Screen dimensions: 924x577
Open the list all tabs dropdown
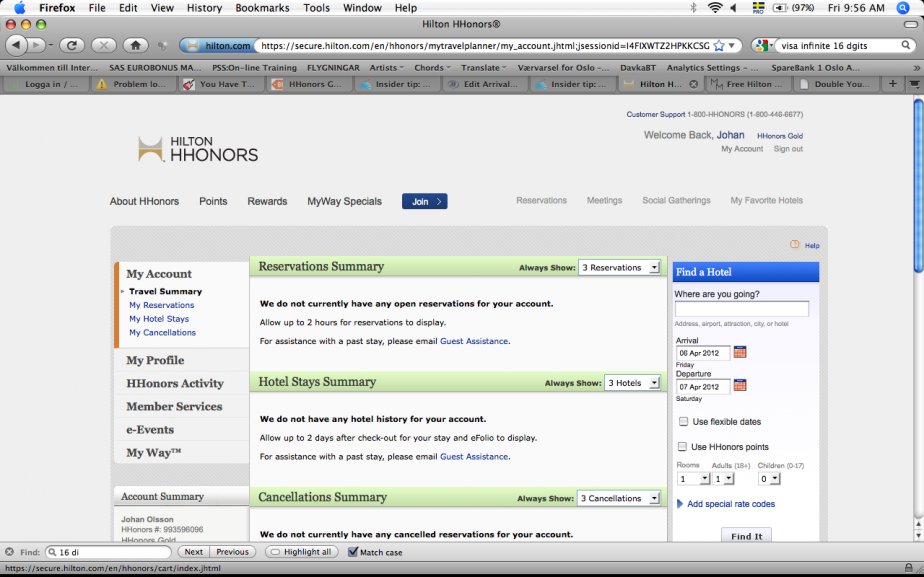coord(914,84)
